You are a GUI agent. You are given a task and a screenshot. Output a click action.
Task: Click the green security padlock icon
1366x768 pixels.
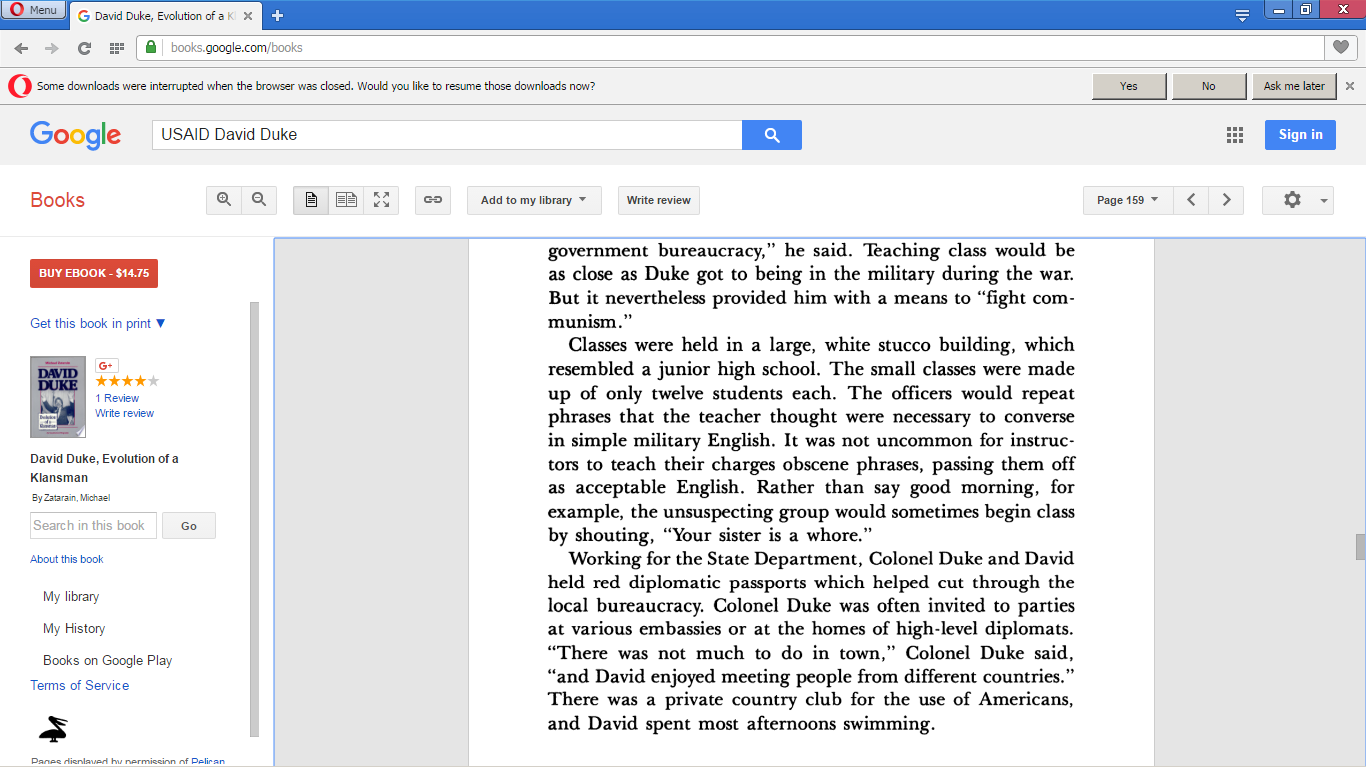[x=151, y=47]
